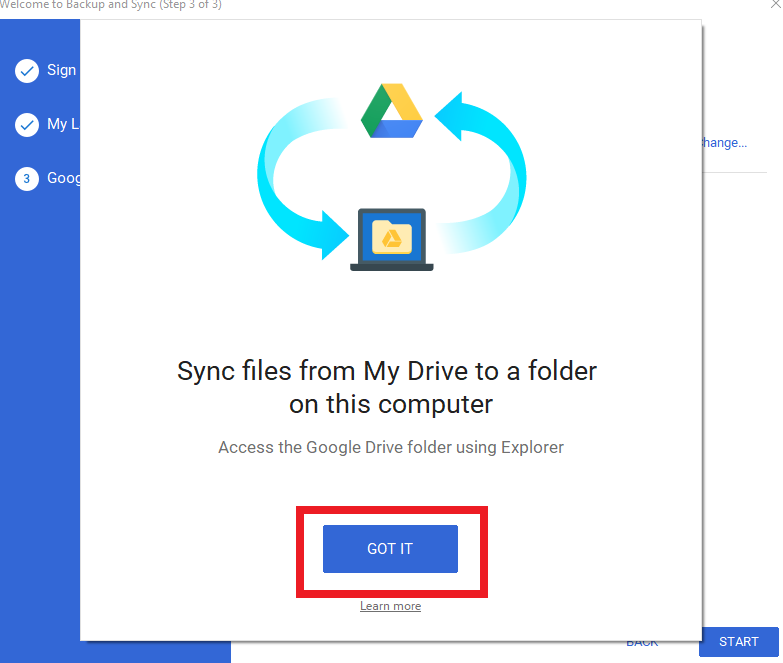Image resolution: width=783 pixels, height=663 pixels.
Task: Click the laptop with Drive folder illustration
Action: click(392, 240)
